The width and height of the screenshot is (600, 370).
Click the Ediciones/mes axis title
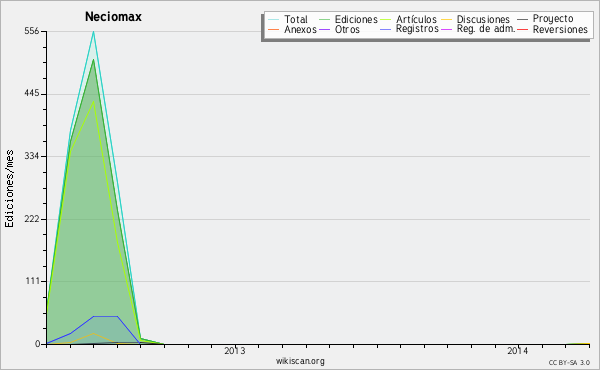(x=9, y=189)
